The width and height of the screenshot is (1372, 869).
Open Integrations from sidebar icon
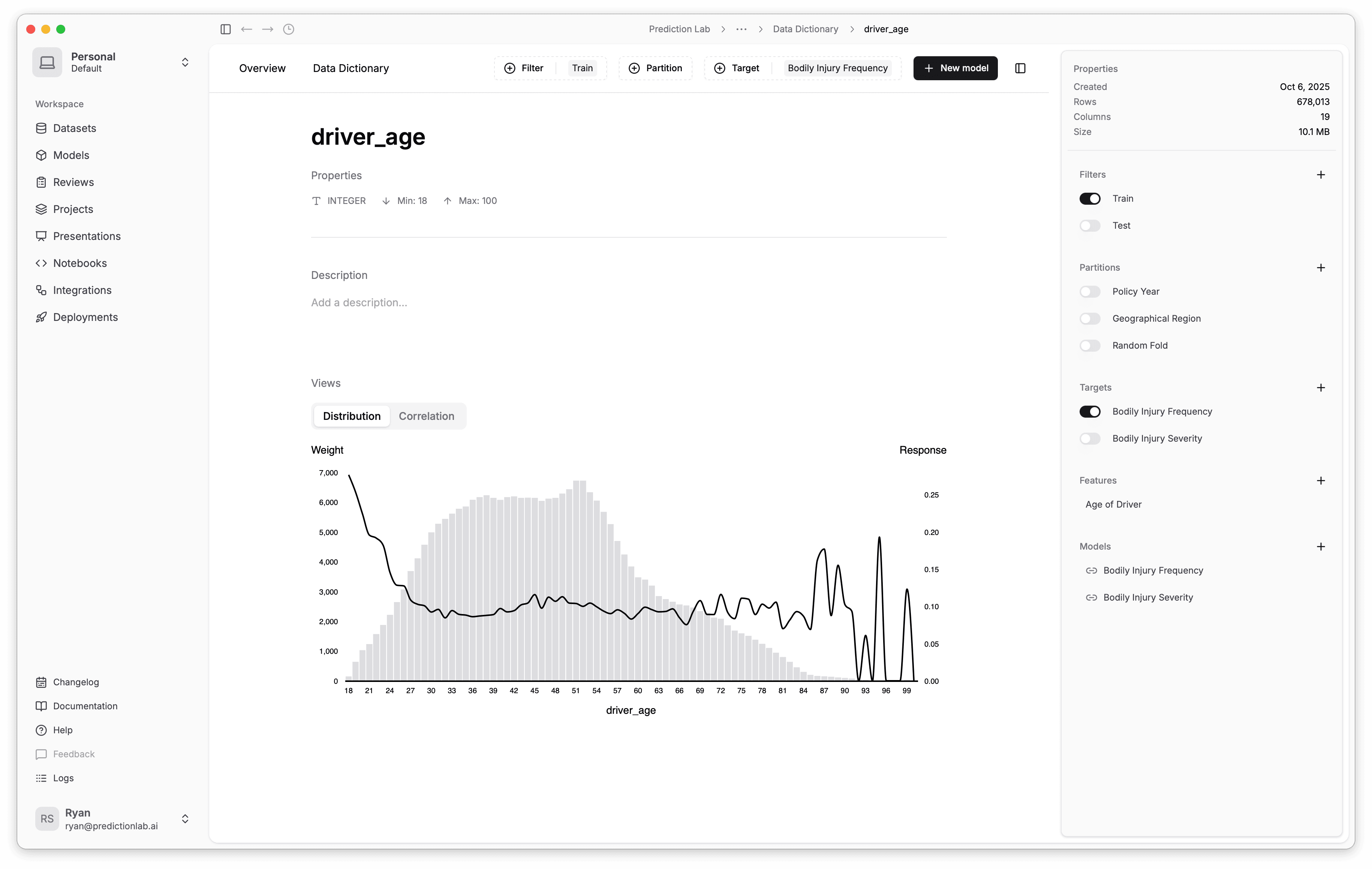click(x=41, y=291)
